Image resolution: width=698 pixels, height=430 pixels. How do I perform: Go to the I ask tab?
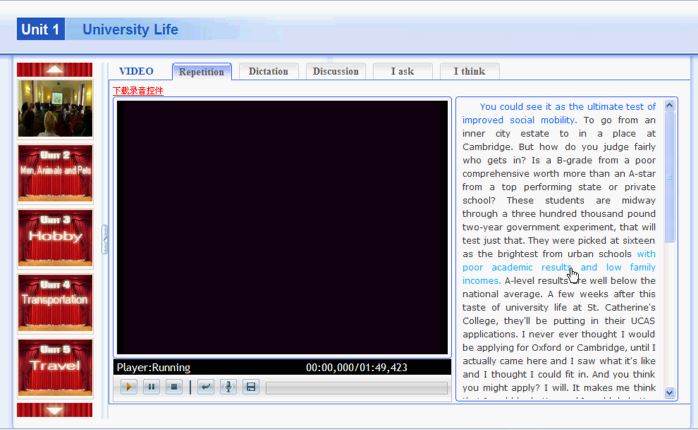(402, 71)
